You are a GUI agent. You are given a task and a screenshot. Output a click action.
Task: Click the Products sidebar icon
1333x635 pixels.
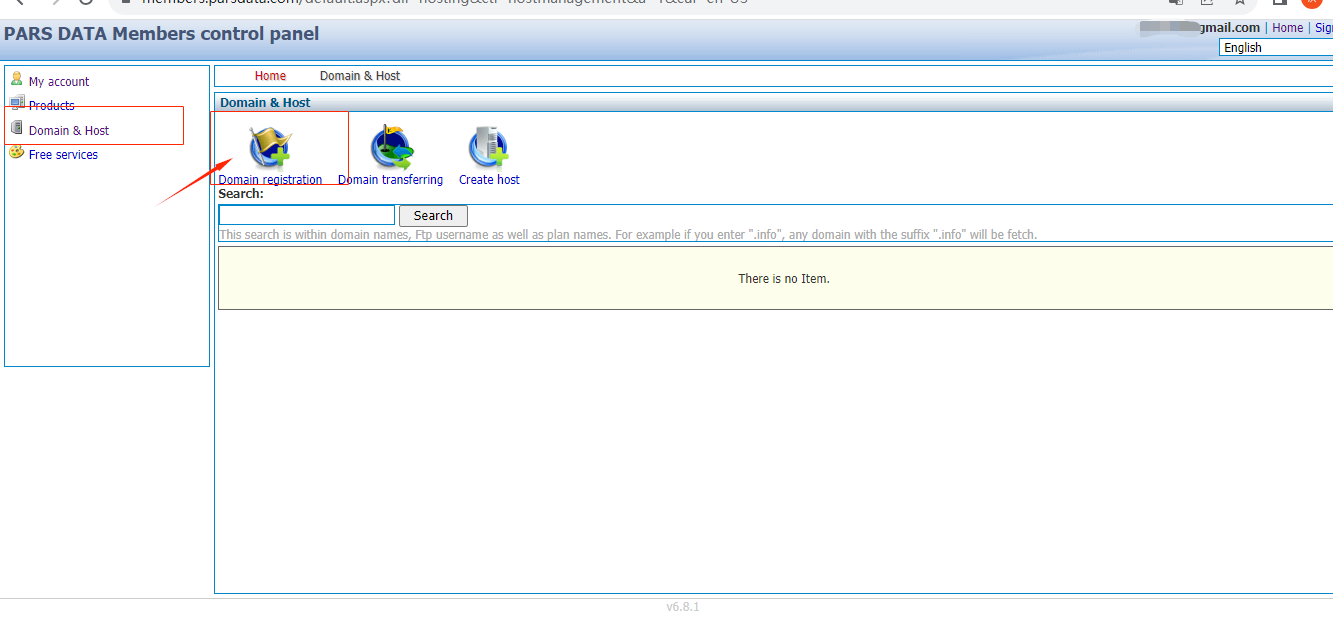17,102
